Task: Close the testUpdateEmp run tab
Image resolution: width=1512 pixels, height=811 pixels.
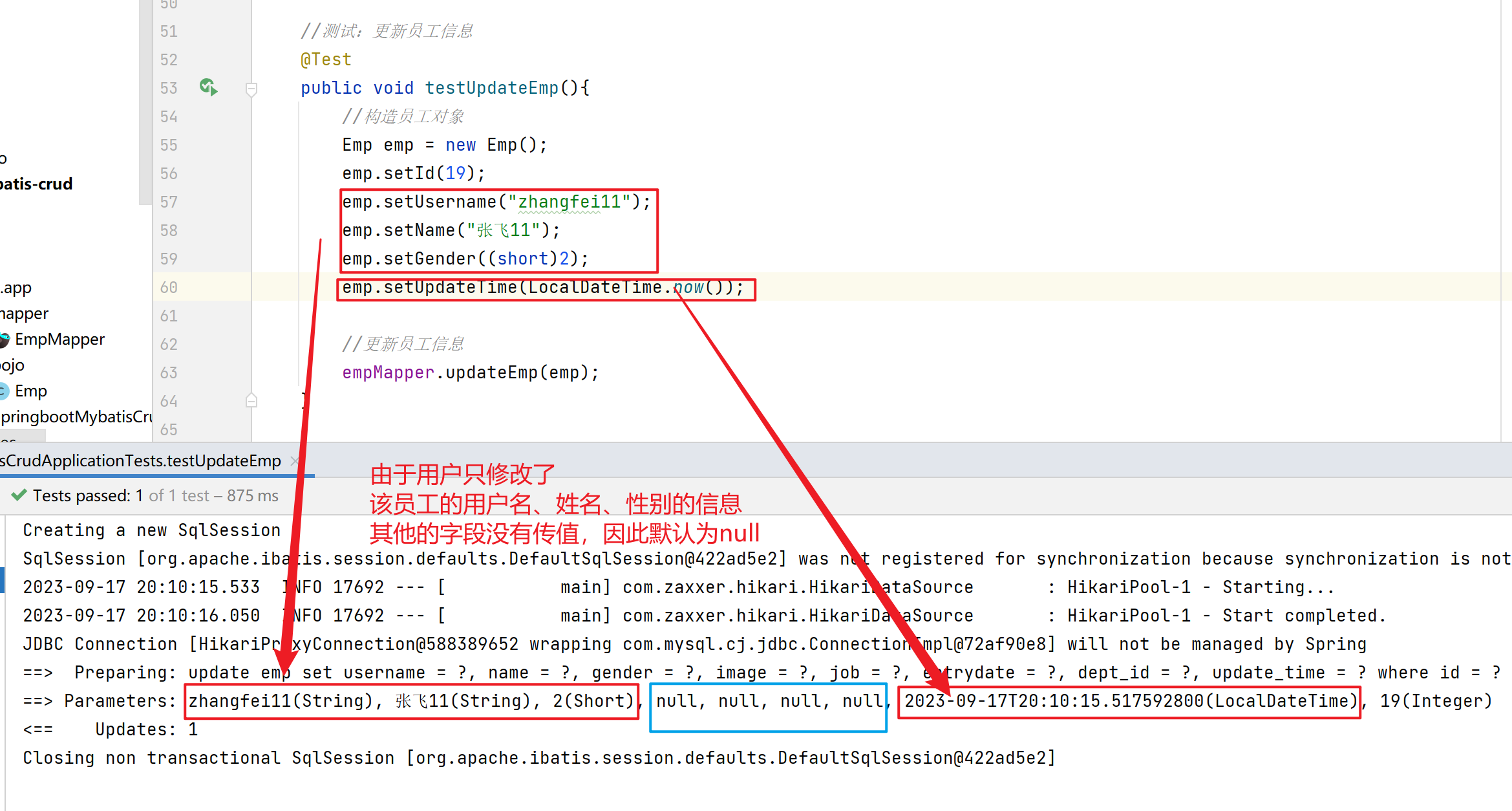Action: pos(295,460)
